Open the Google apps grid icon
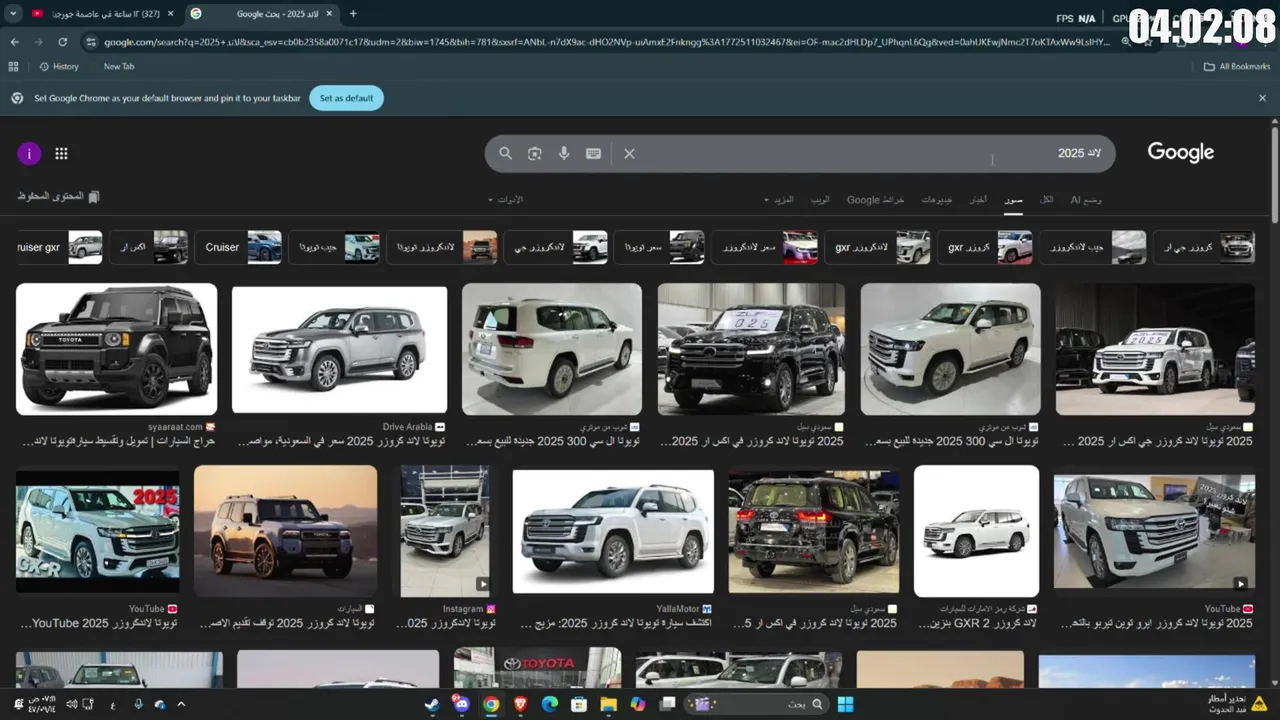Screen dimensions: 1280x720 (x=61, y=153)
